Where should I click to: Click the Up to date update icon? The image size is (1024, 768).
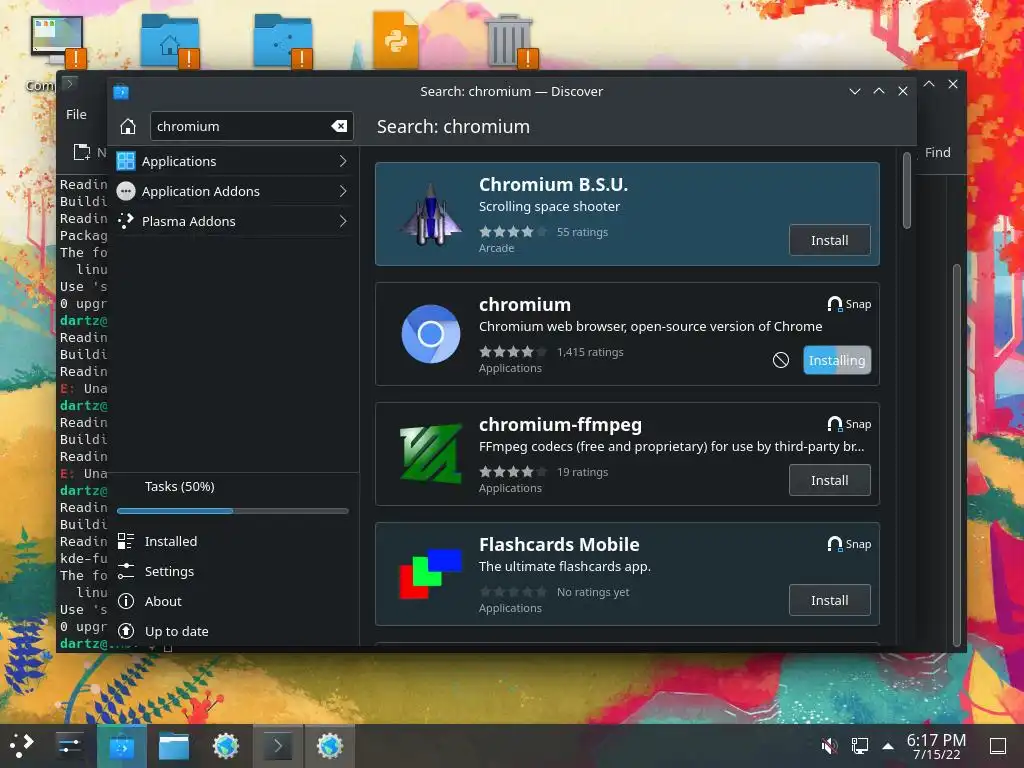[126, 631]
